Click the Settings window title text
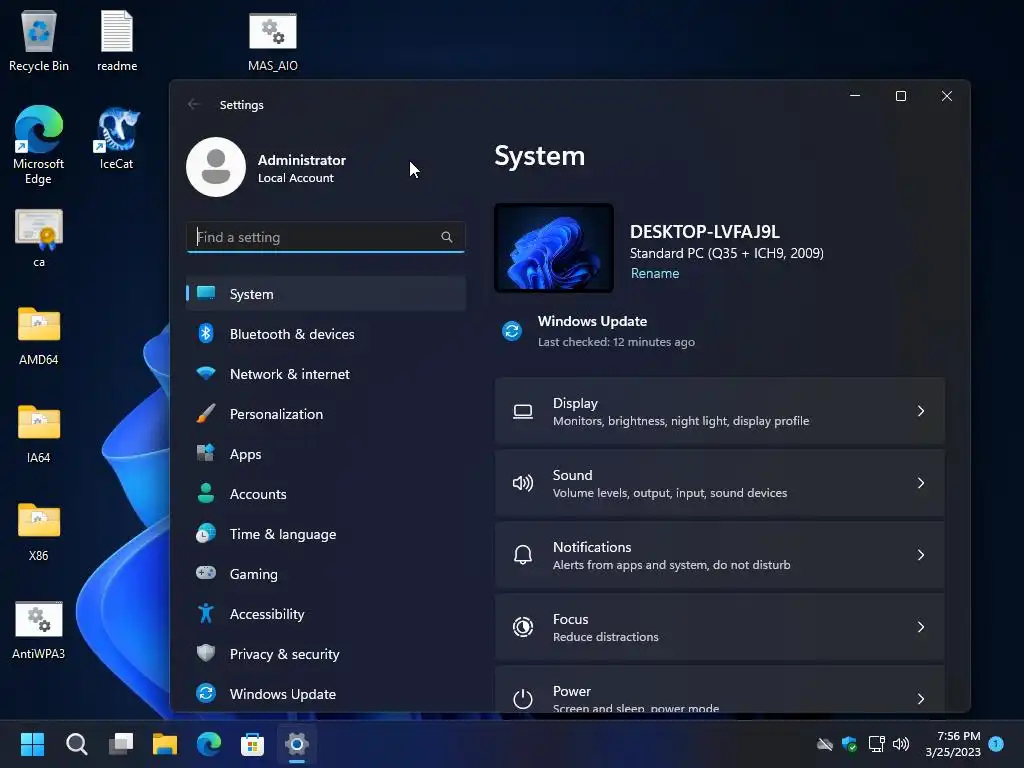The height and width of the screenshot is (768, 1024). (242, 104)
